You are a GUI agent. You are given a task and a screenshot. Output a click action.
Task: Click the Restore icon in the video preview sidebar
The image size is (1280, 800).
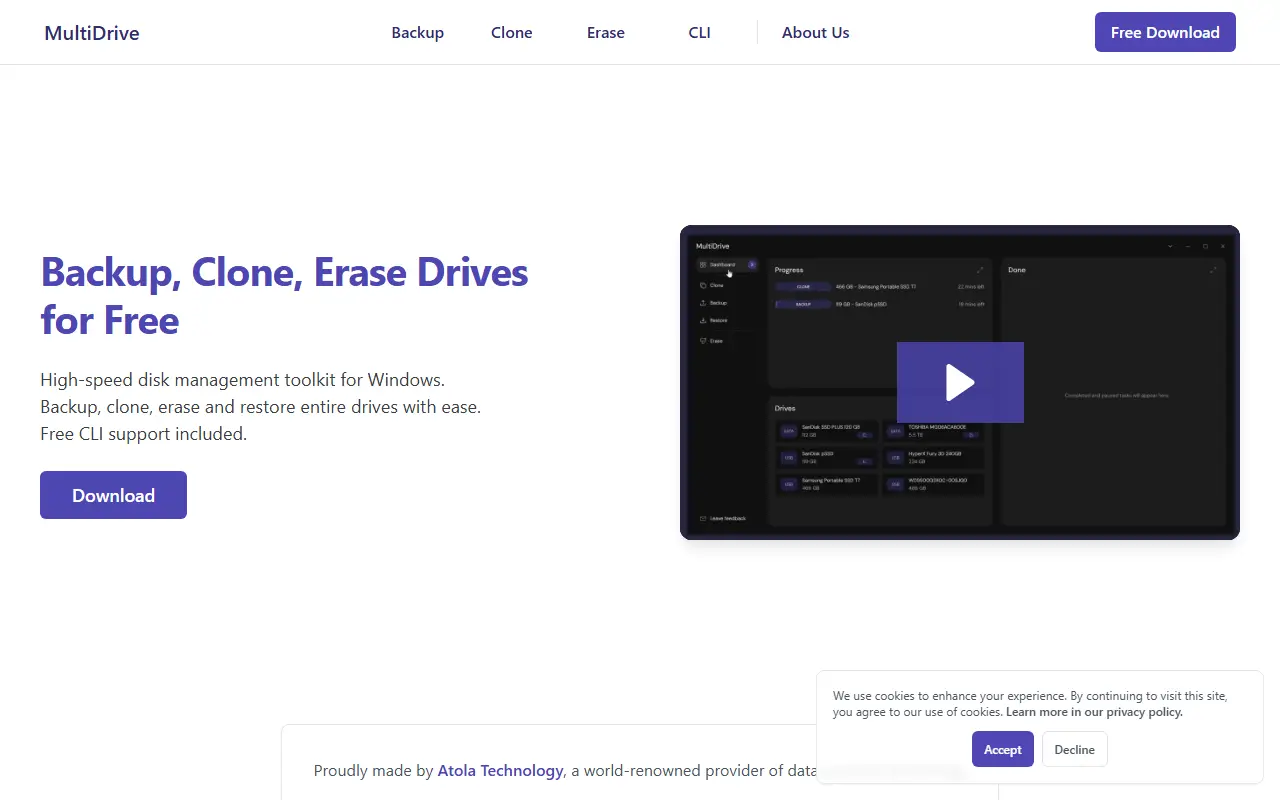[x=702, y=321]
